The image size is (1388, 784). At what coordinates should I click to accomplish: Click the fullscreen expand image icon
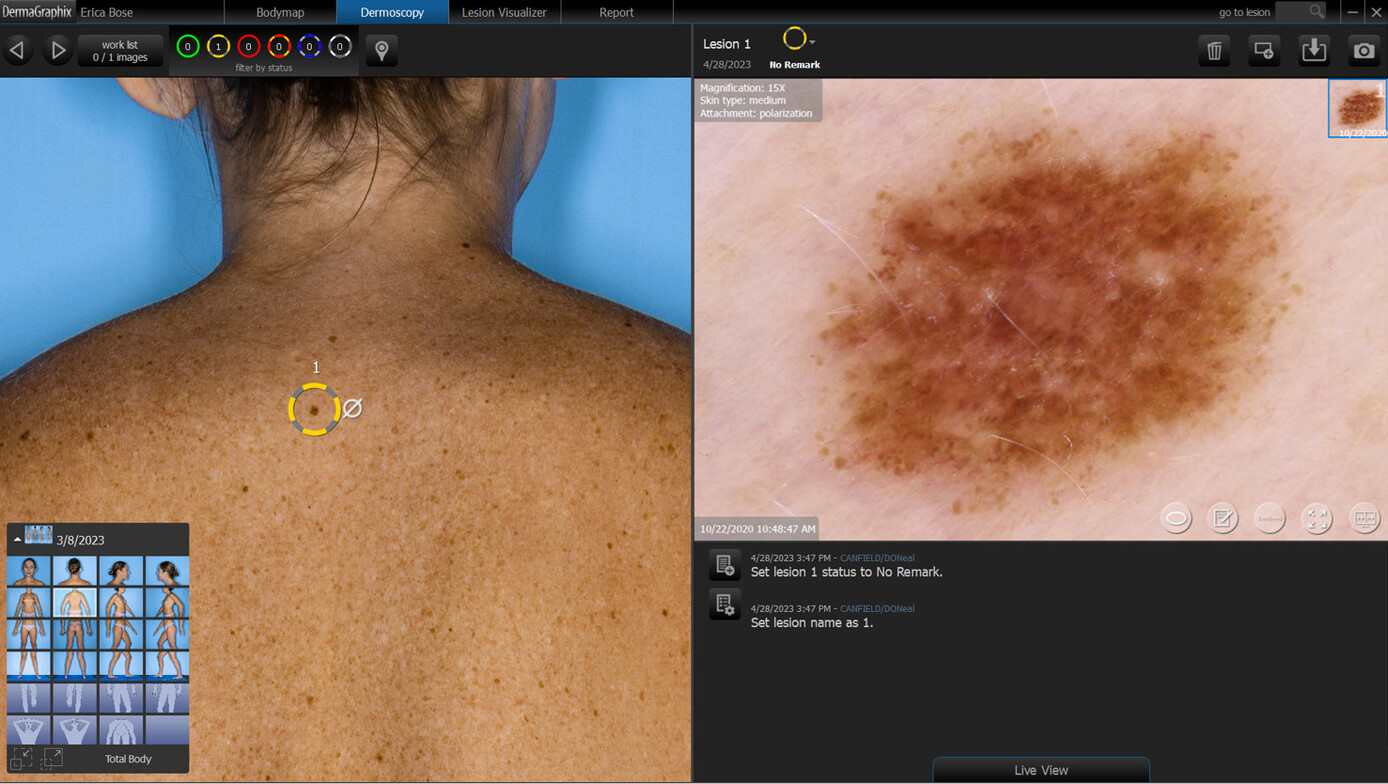(1317, 518)
